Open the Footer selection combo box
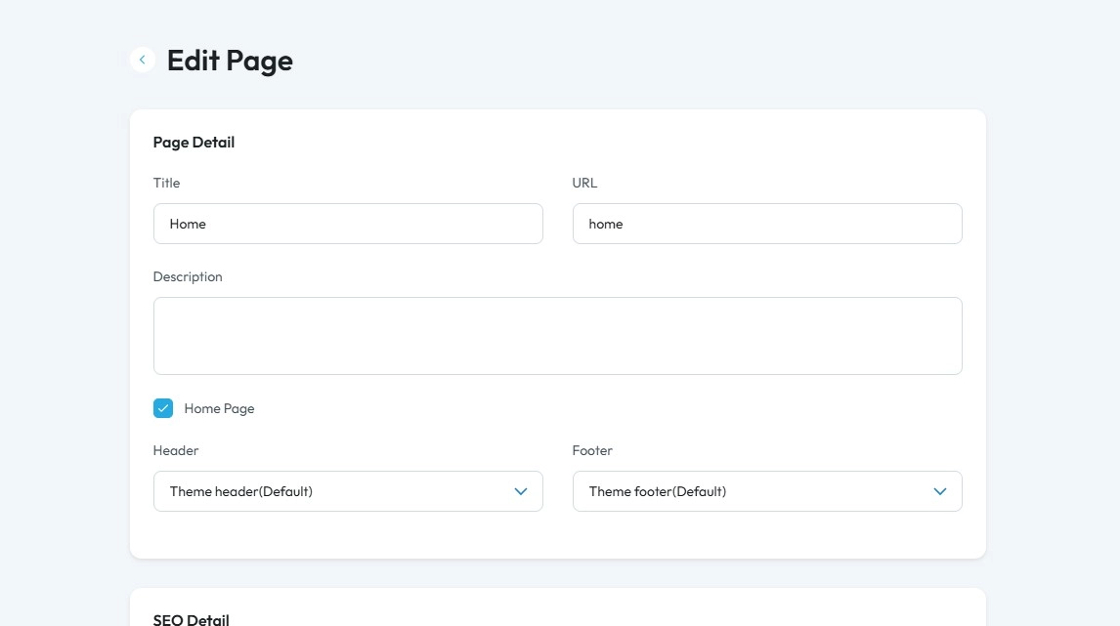Screen dimensions: 1120x626 [766, 492]
